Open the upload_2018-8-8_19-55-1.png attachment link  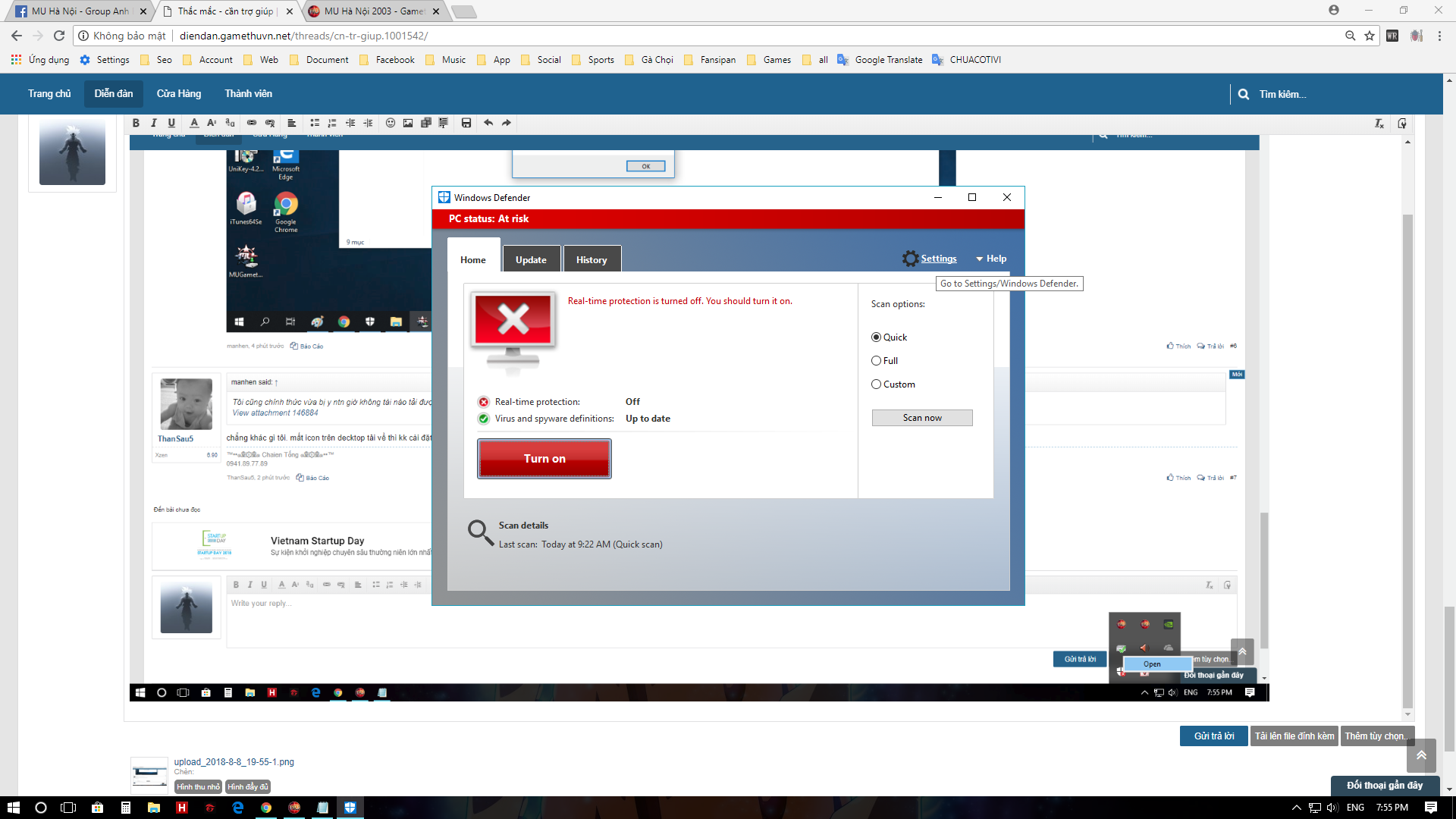pyautogui.click(x=234, y=762)
